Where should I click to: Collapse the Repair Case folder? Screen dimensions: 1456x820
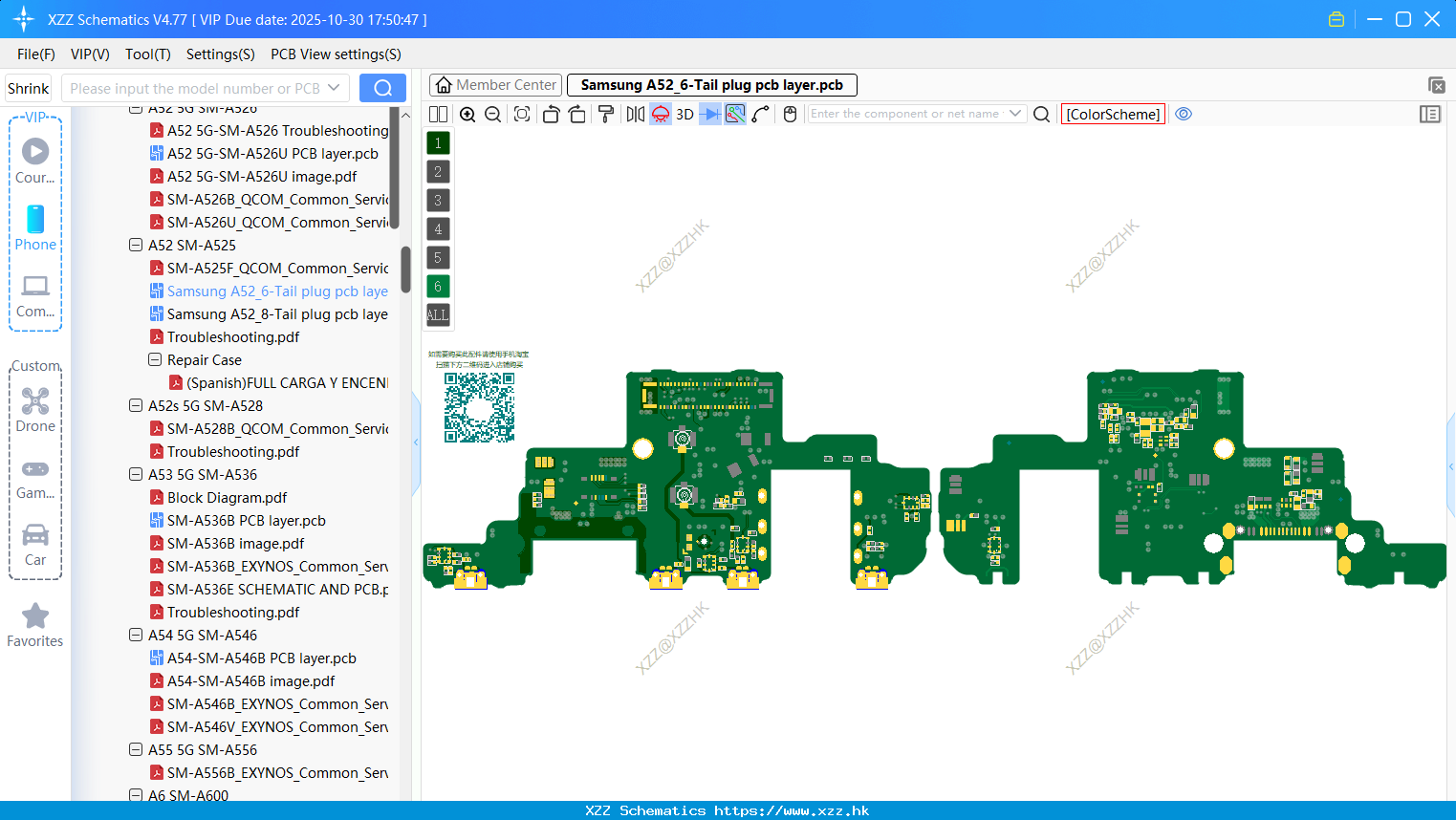pyautogui.click(x=155, y=359)
